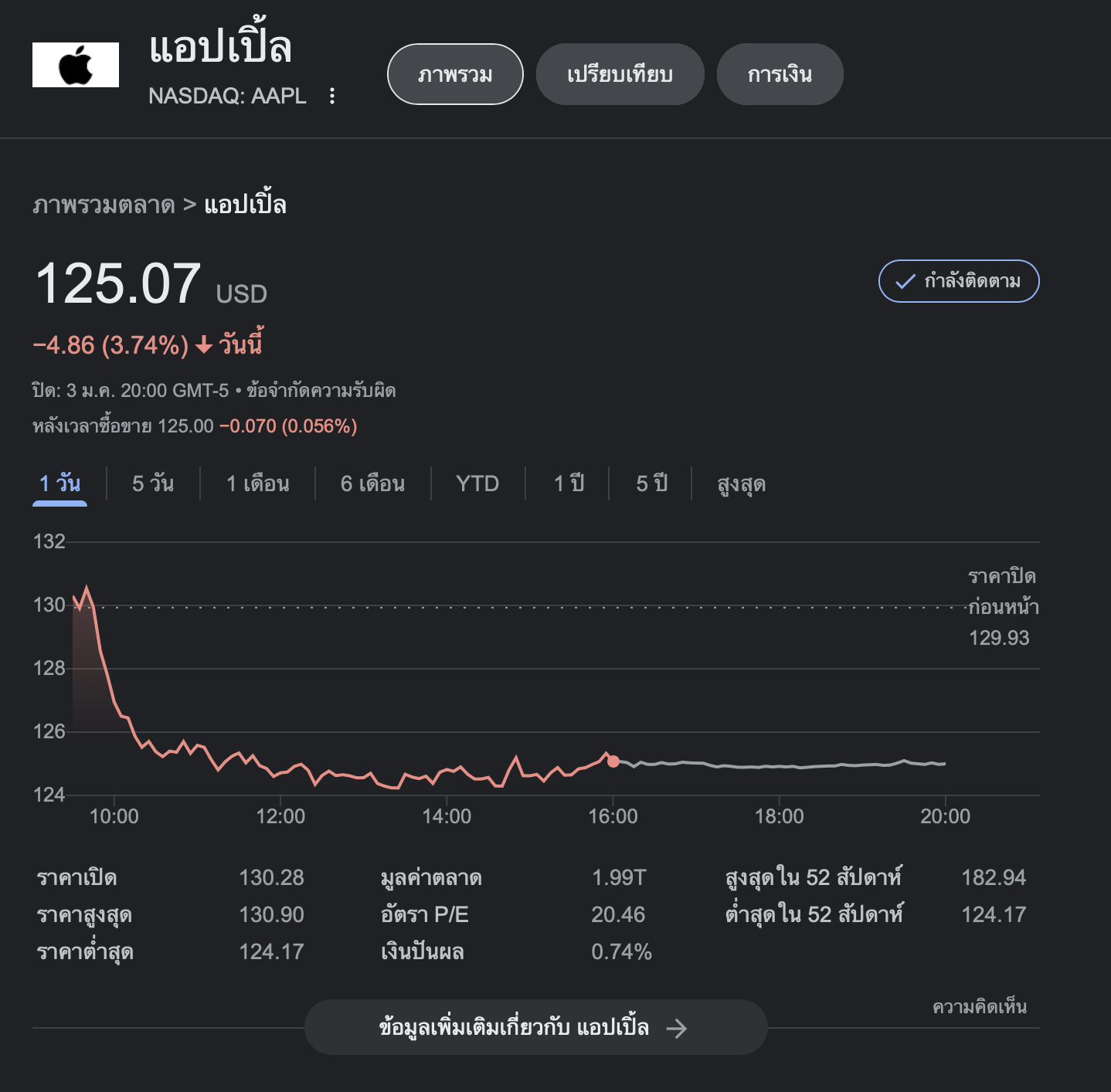Select the 1 วัน chart range
1111x1092 pixels.
tap(59, 483)
